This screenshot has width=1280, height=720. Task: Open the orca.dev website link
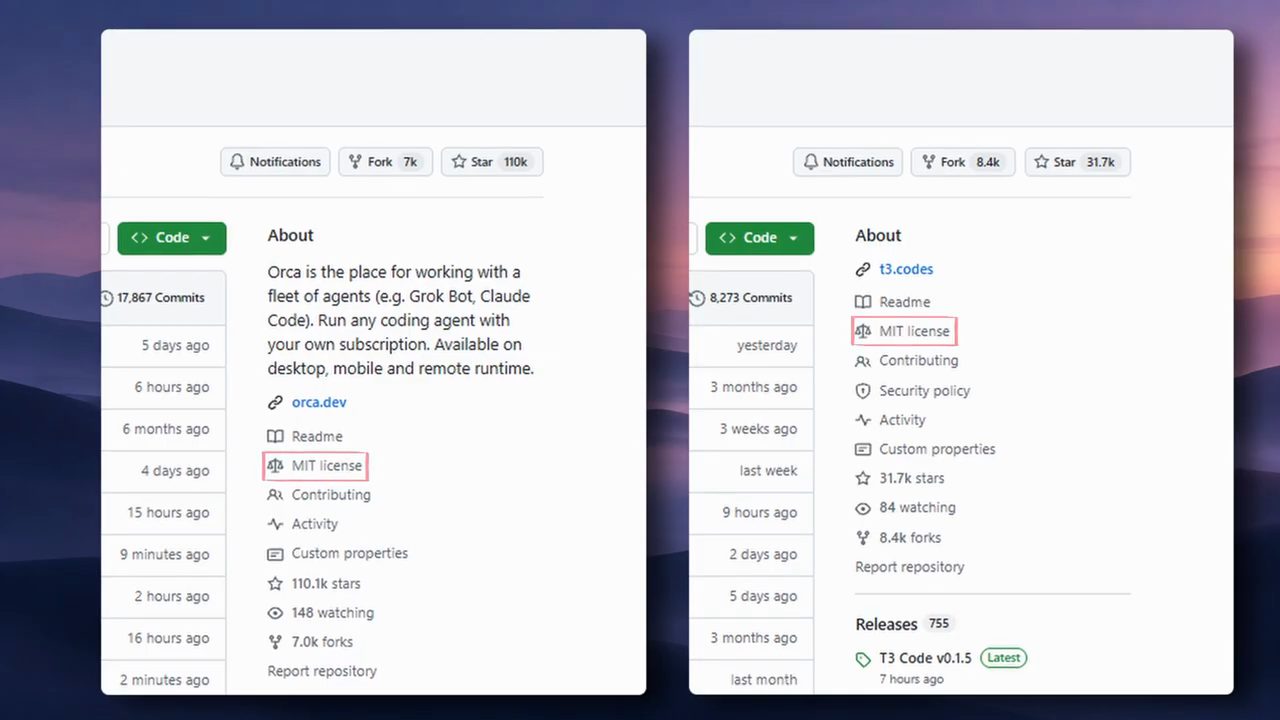(x=319, y=403)
